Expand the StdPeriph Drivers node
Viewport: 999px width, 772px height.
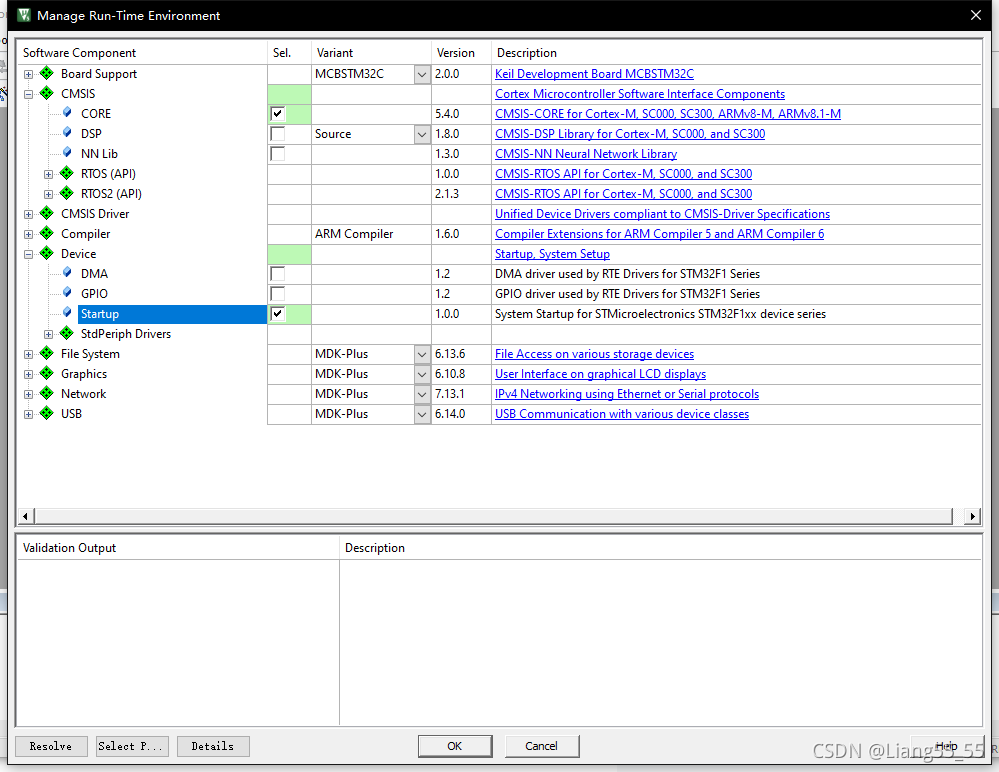point(48,334)
